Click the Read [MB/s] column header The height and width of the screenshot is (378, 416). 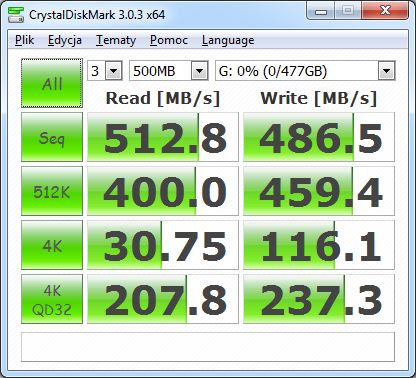(x=163, y=98)
